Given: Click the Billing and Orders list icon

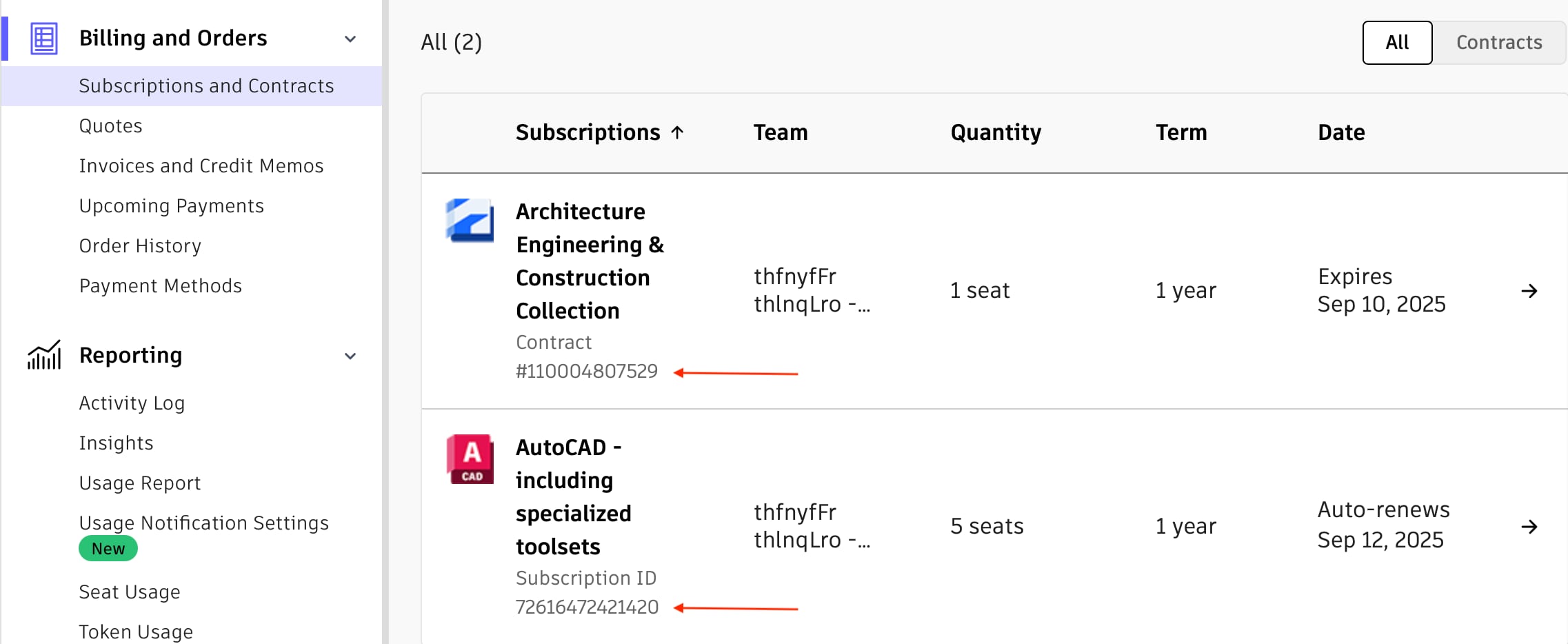Looking at the screenshot, I should tap(44, 39).
